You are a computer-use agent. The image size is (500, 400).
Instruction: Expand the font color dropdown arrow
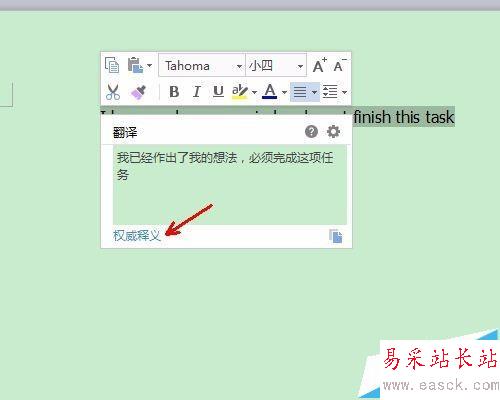(284, 92)
